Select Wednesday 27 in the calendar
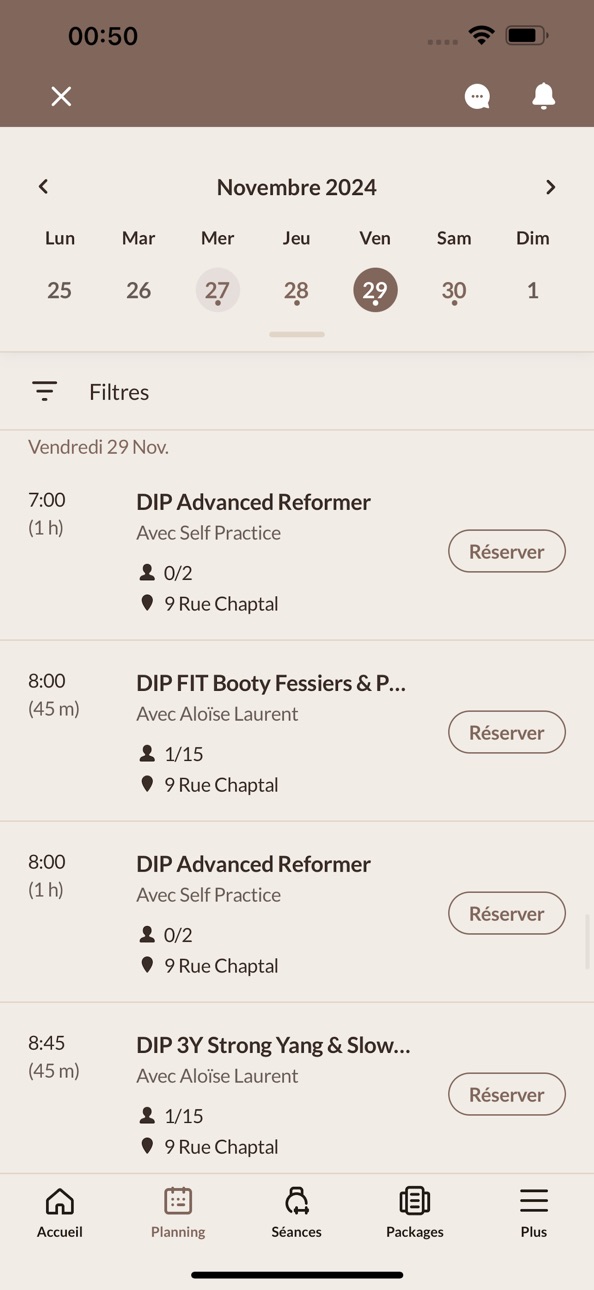This screenshot has height=1290, width=594. [x=217, y=290]
